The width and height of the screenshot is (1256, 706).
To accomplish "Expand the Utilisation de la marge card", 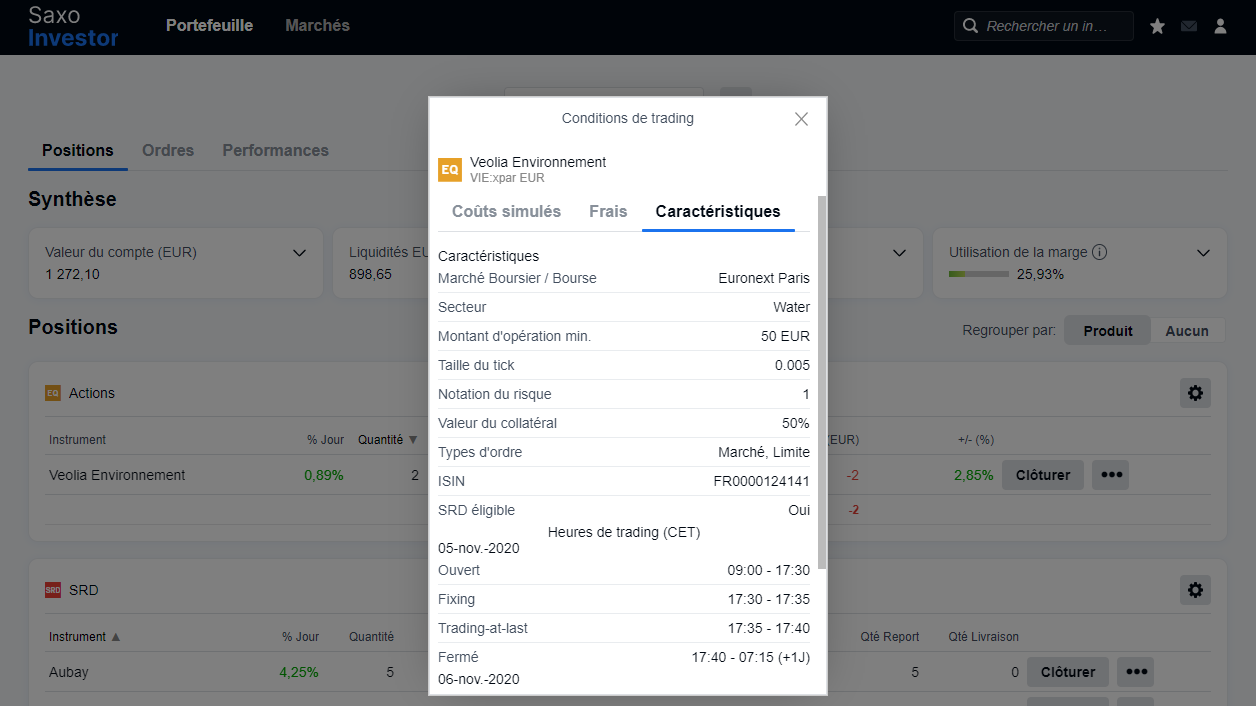I will click(1203, 253).
